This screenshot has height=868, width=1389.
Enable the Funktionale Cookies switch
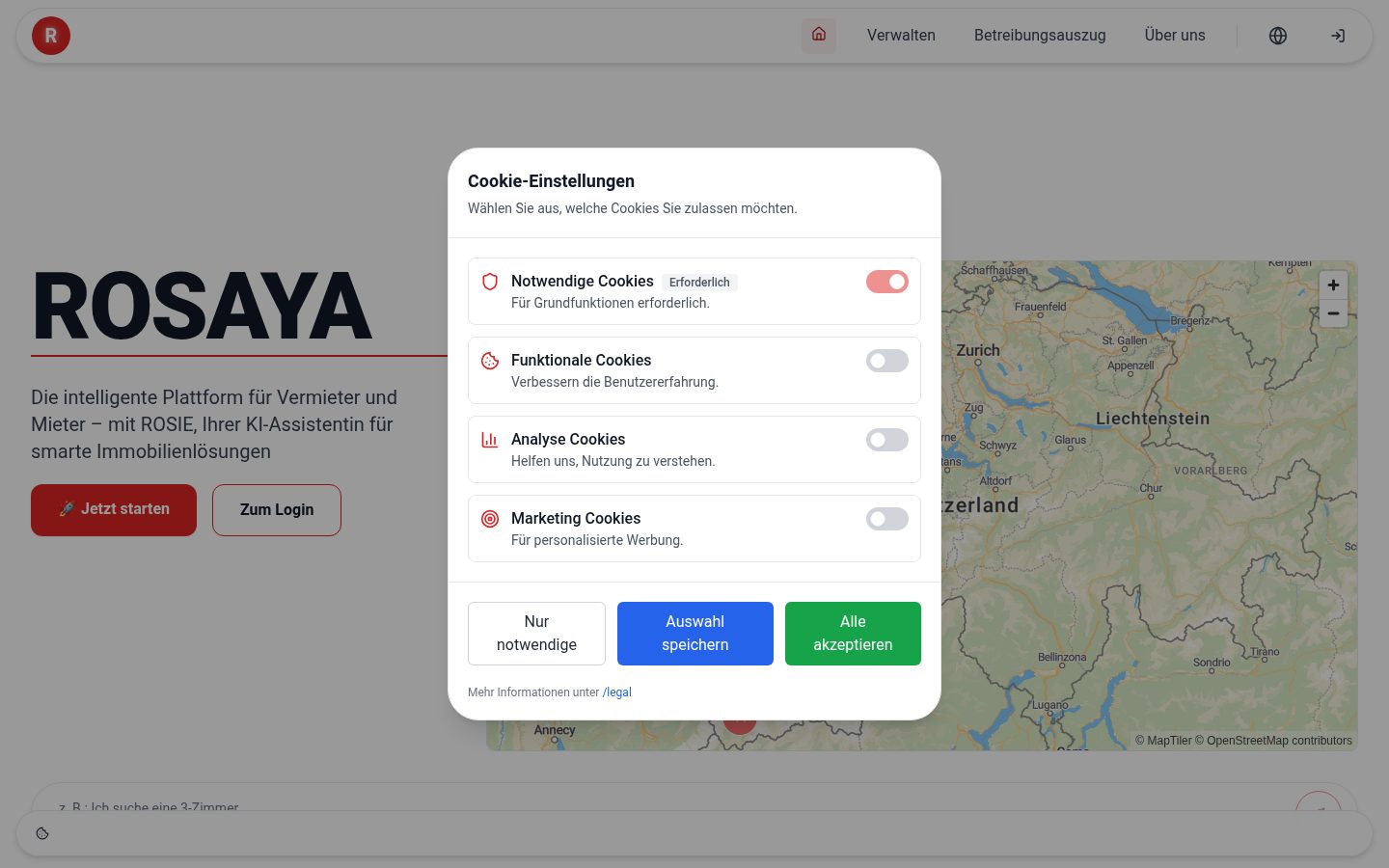tap(887, 361)
